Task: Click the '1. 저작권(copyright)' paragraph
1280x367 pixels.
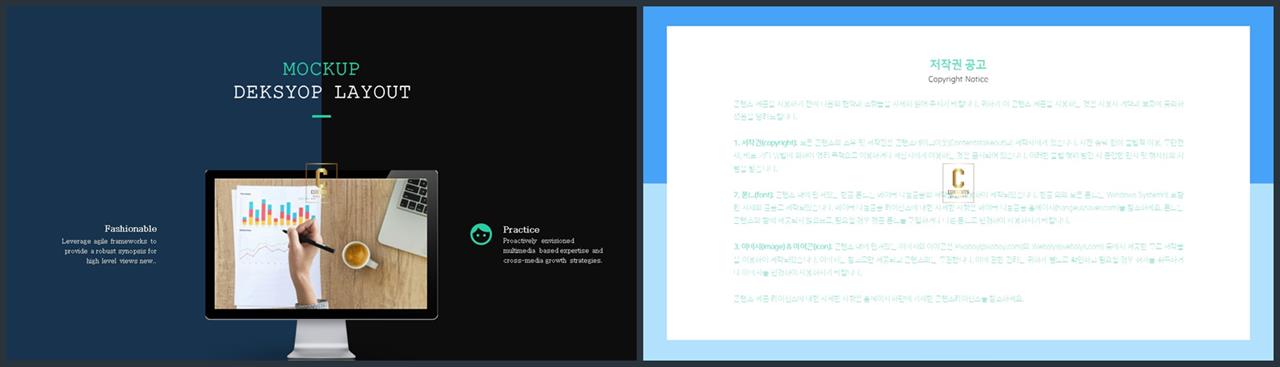Action: point(958,156)
